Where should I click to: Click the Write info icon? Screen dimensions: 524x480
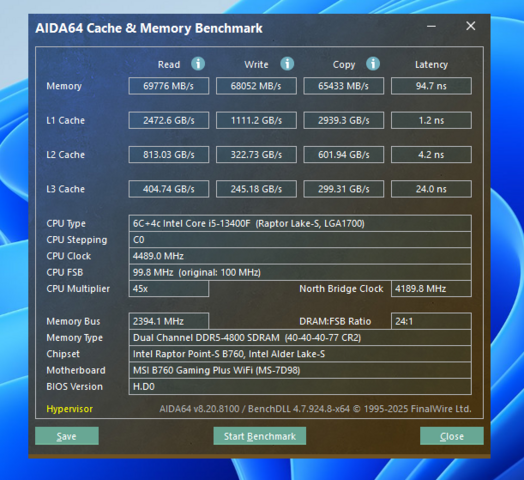pyautogui.click(x=287, y=64)
